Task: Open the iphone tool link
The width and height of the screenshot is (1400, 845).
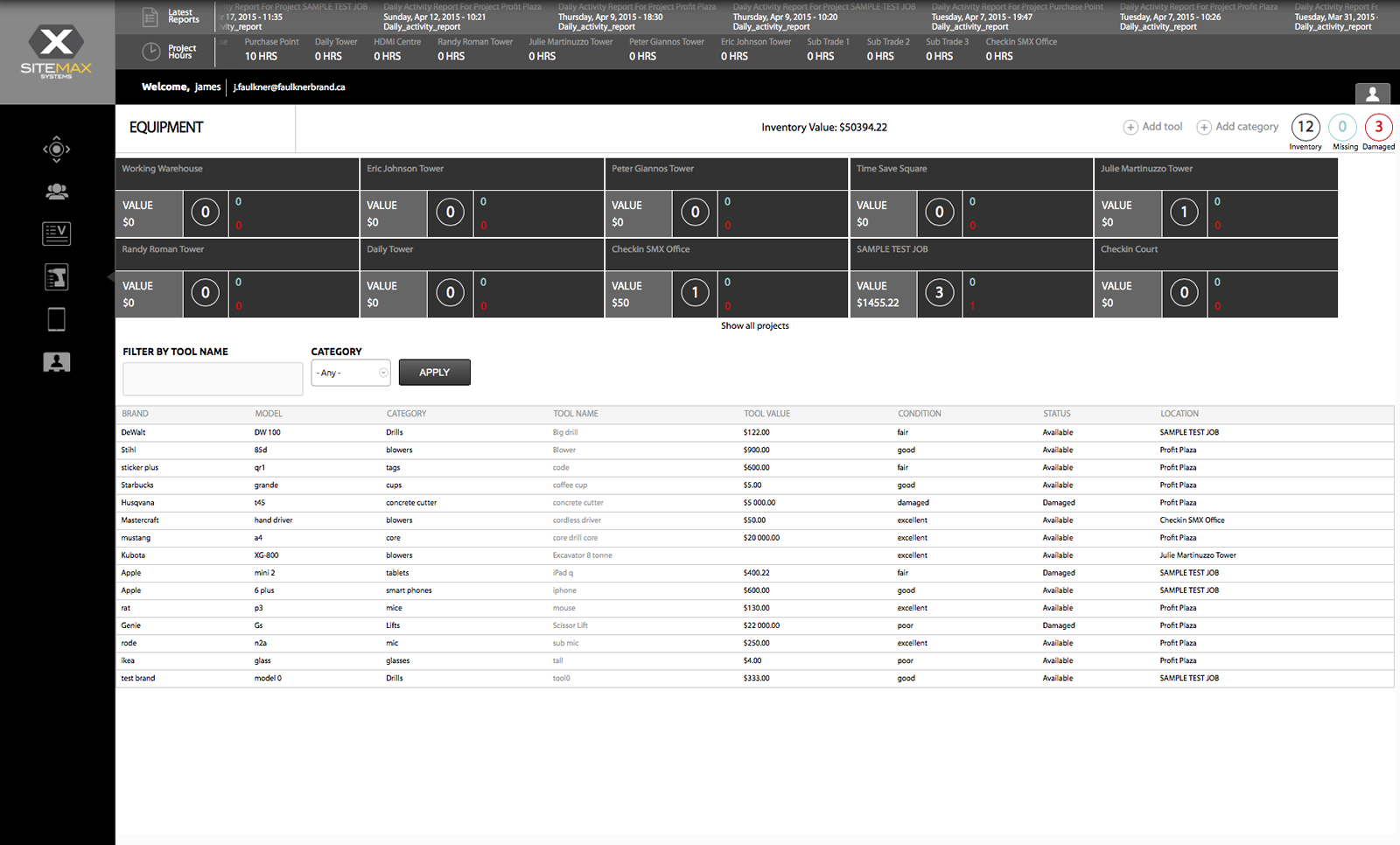Action: [564, 590]
